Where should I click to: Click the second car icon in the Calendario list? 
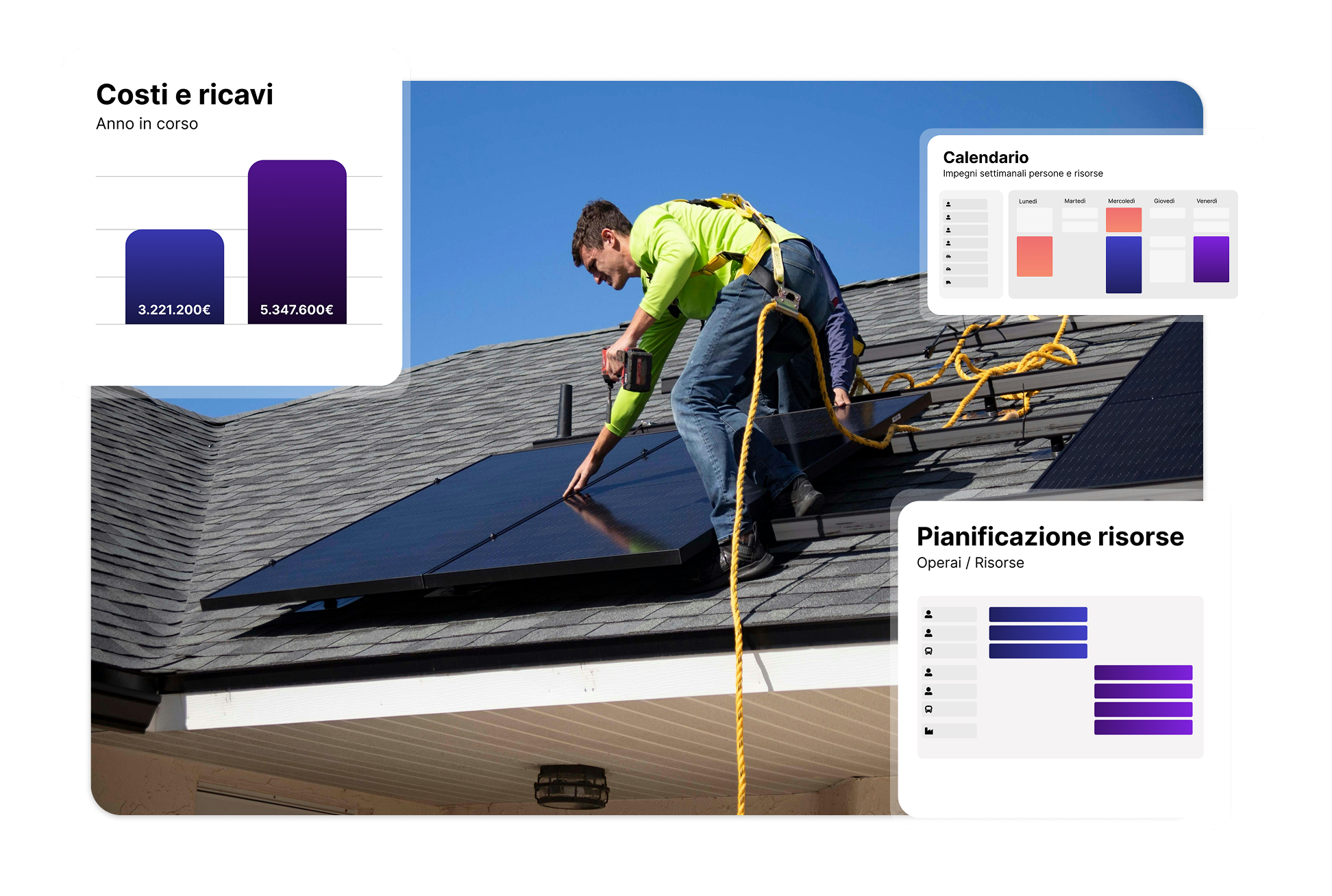[948, 269]
